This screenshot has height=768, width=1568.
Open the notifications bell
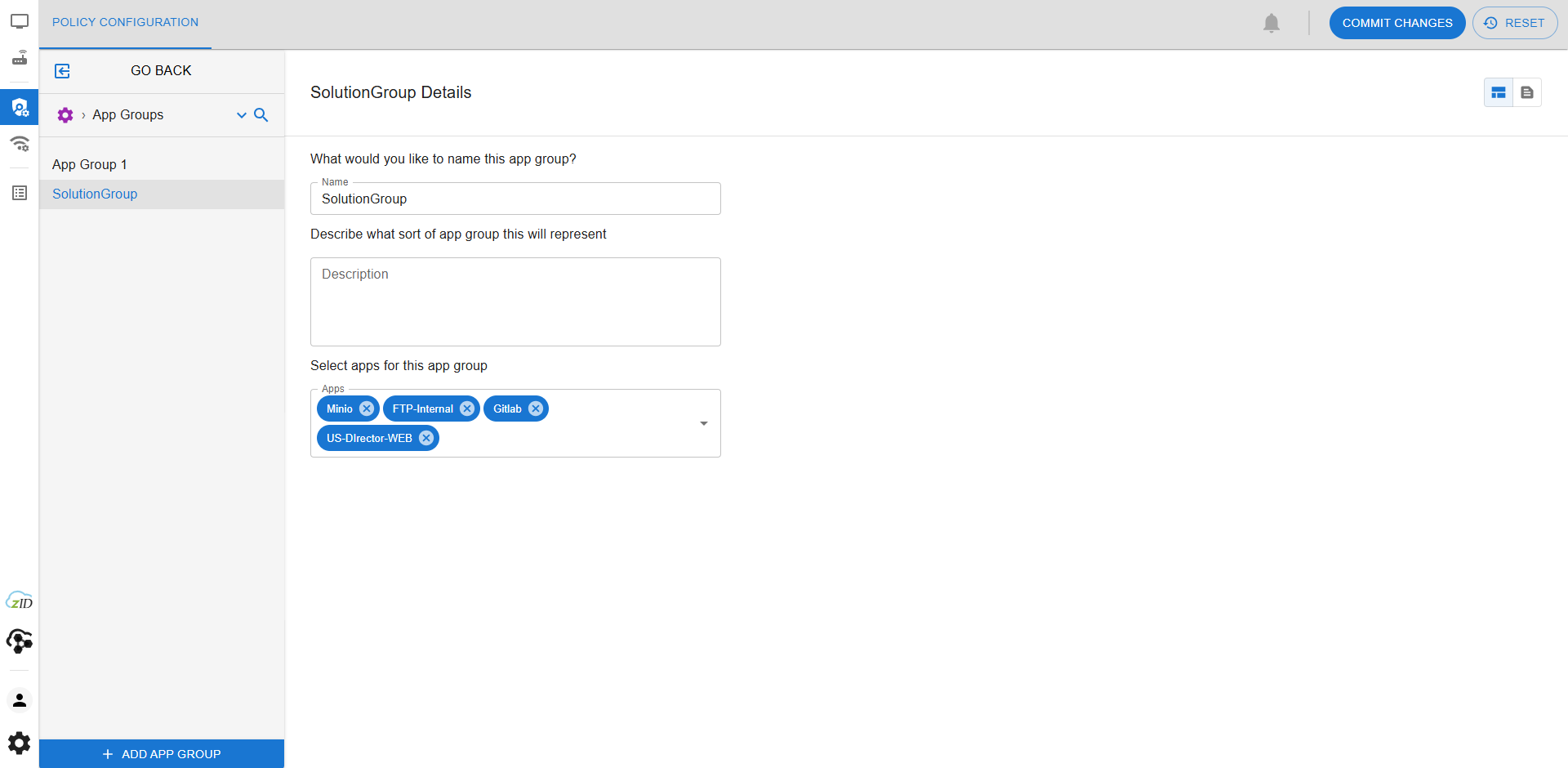(x=1271, y=23)
